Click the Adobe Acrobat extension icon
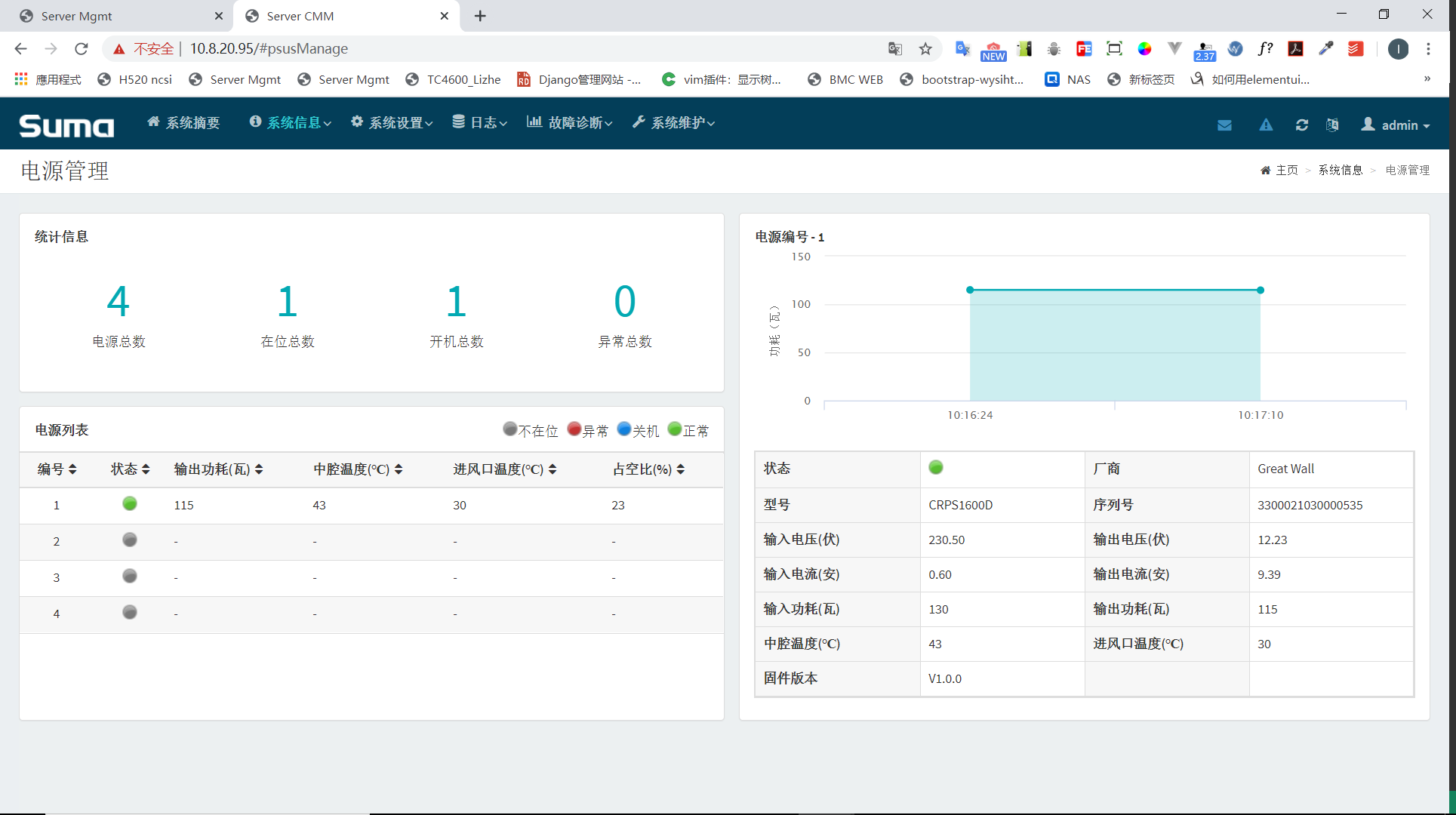Screen dimensions: 1456x815 [1295, 49]
